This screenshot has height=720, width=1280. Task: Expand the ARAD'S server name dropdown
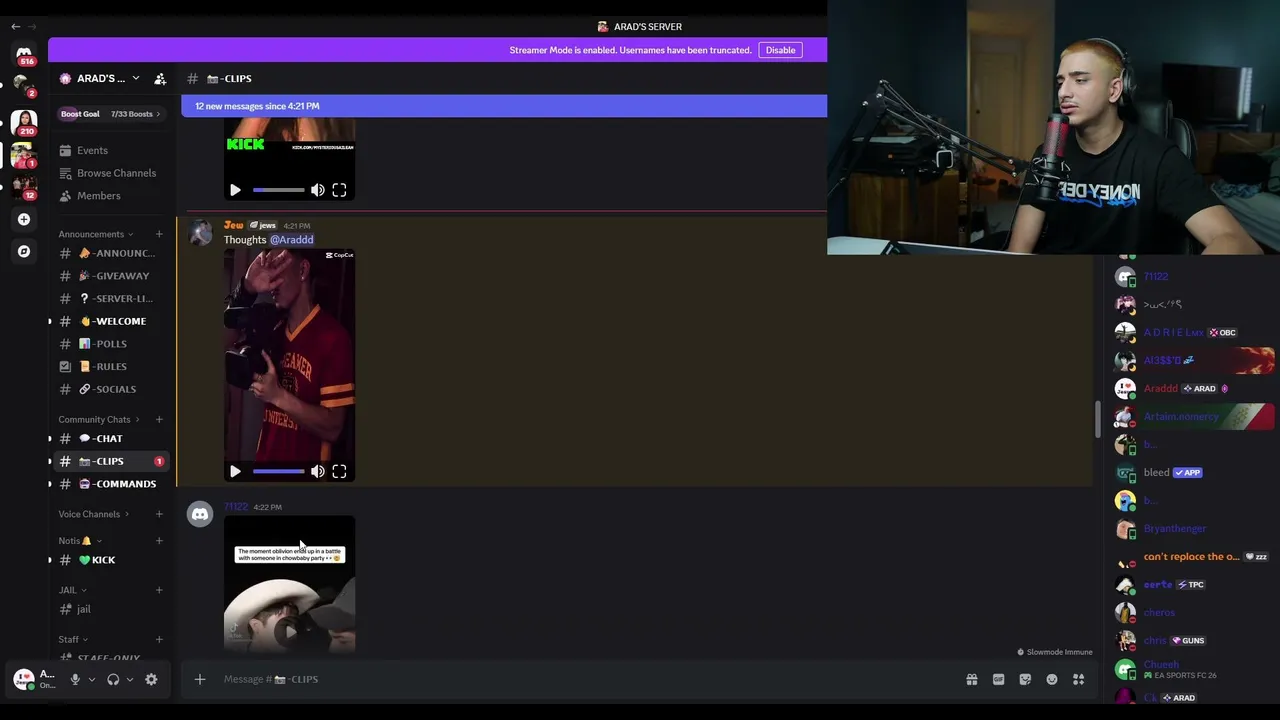tap(135, 78)
